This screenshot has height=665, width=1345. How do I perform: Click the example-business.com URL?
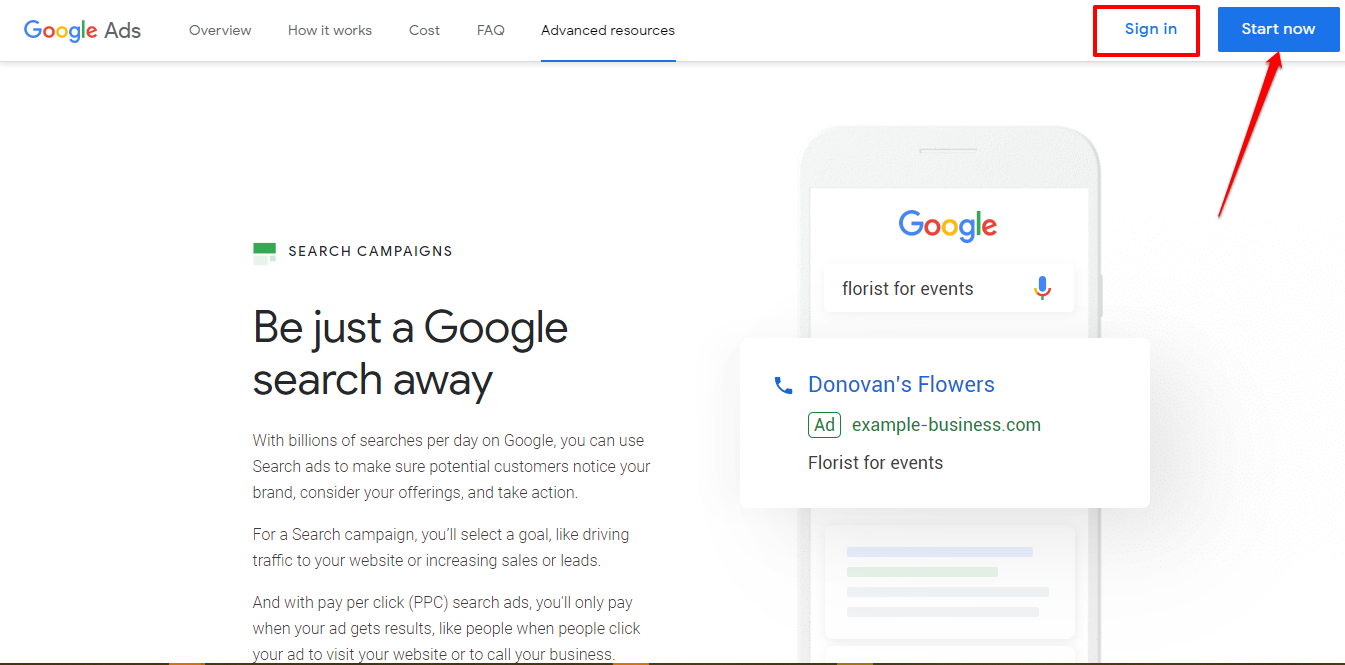point(946,425)
